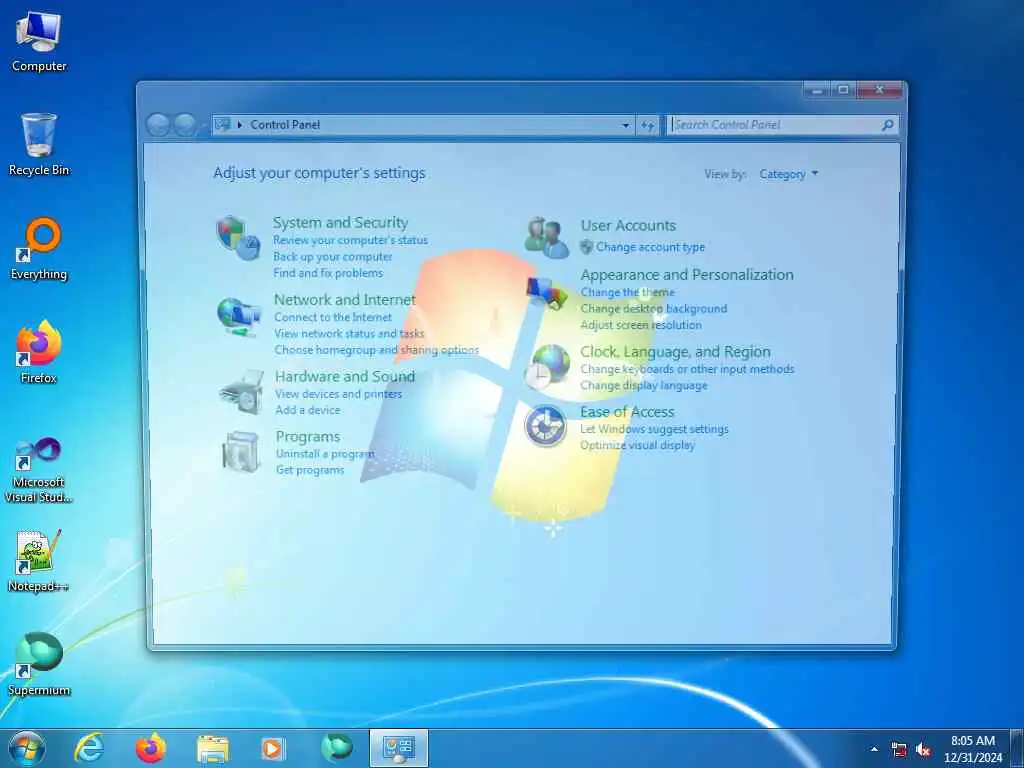Open the Computer desktop icon

39,42
